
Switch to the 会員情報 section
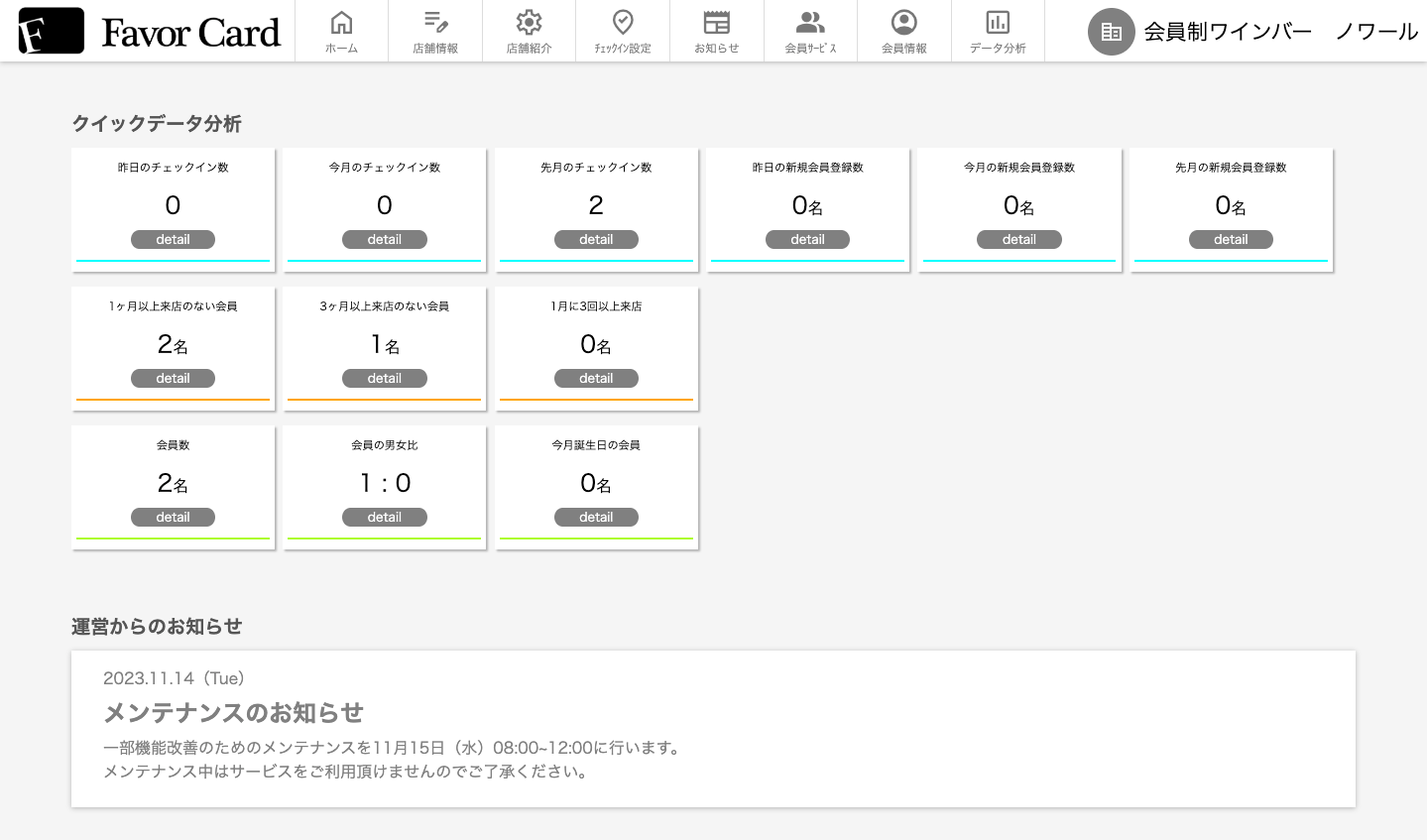[903, 31]
